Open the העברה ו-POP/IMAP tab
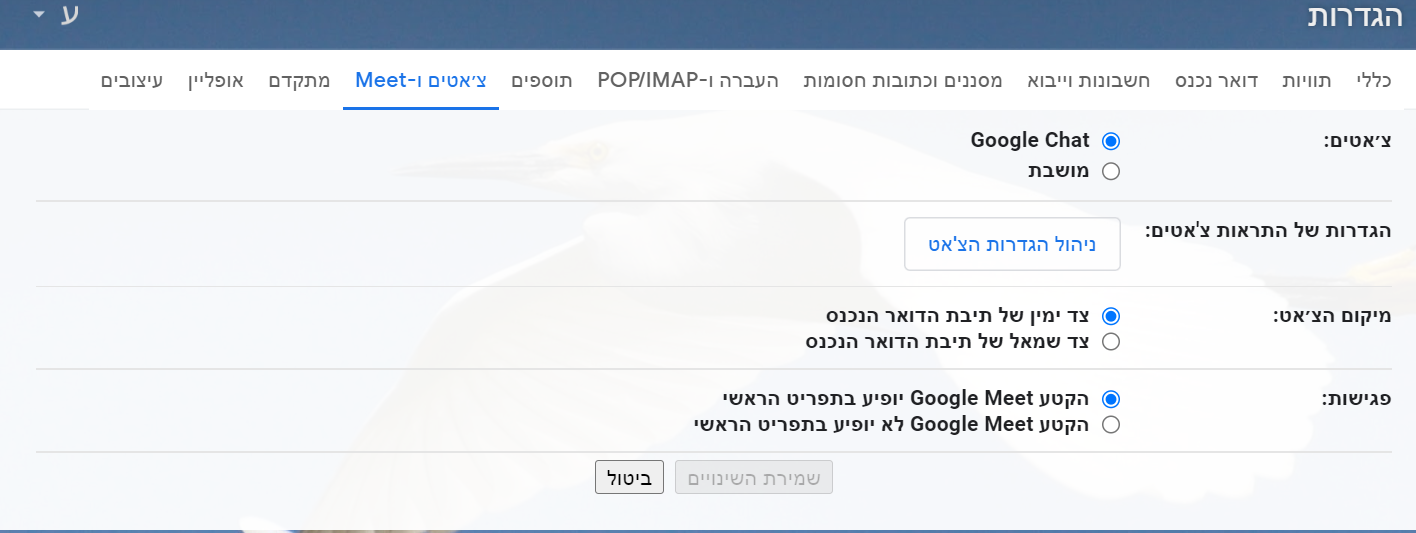Image resolution: width=1416 pixels, height=533 pixels. (688, 80)
